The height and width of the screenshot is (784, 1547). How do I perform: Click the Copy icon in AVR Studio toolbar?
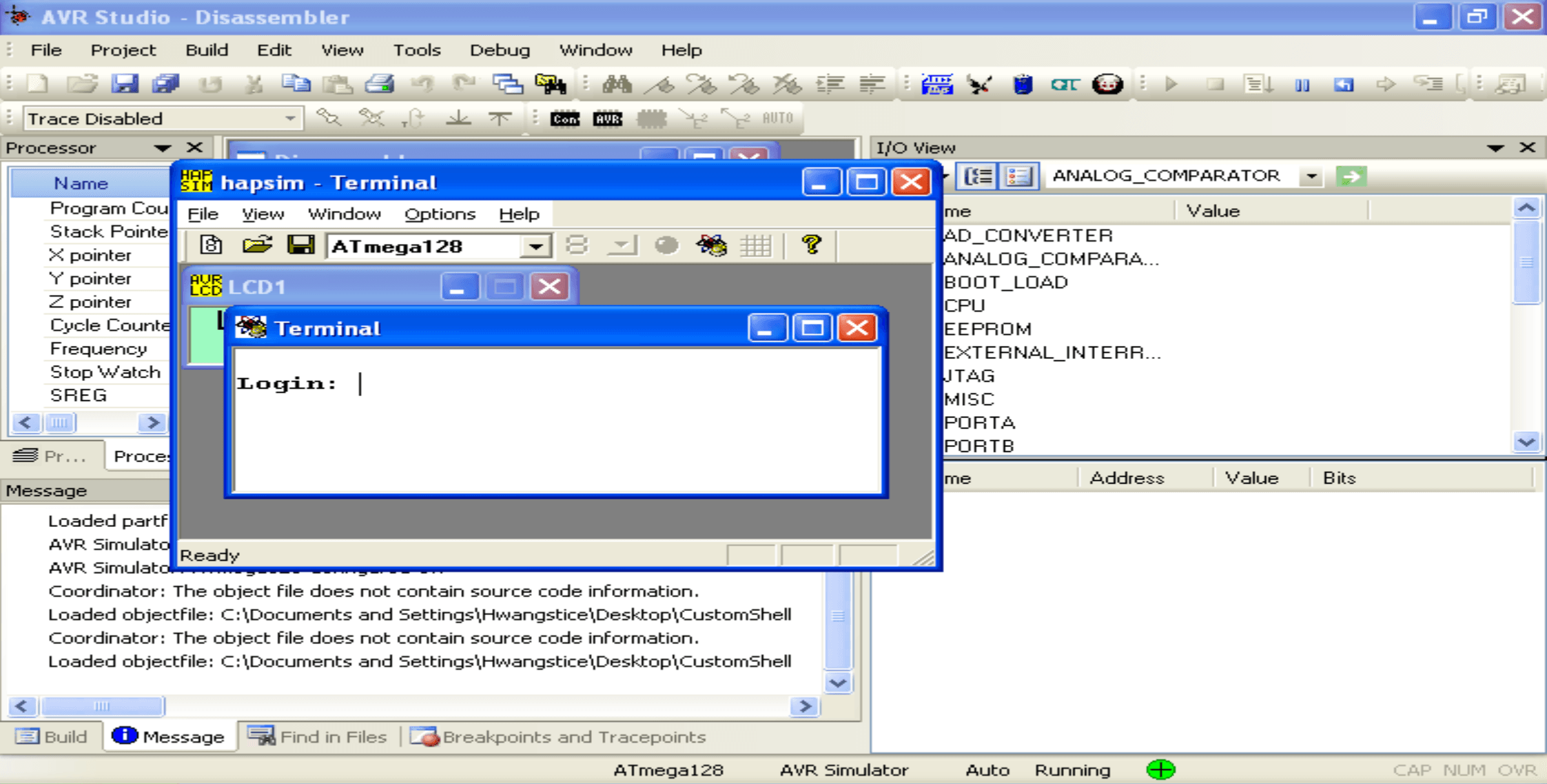[296, 84]
